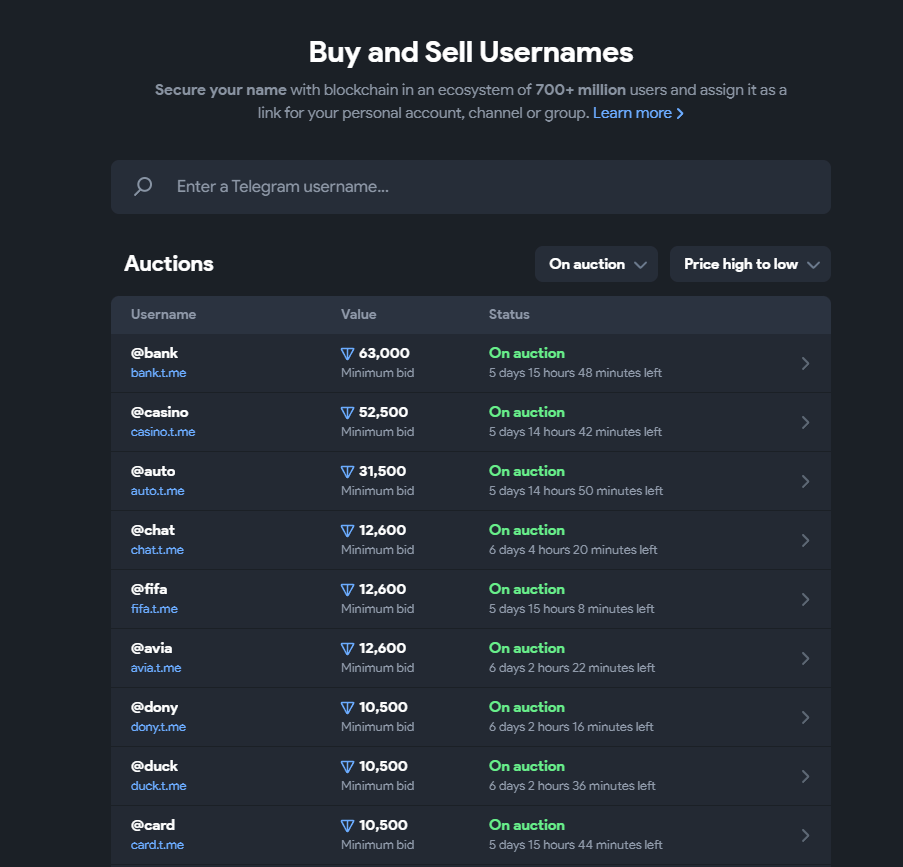Screen dimensions: 903x867
Task: Open bank.t.me link
Action: tap(158, 373)
